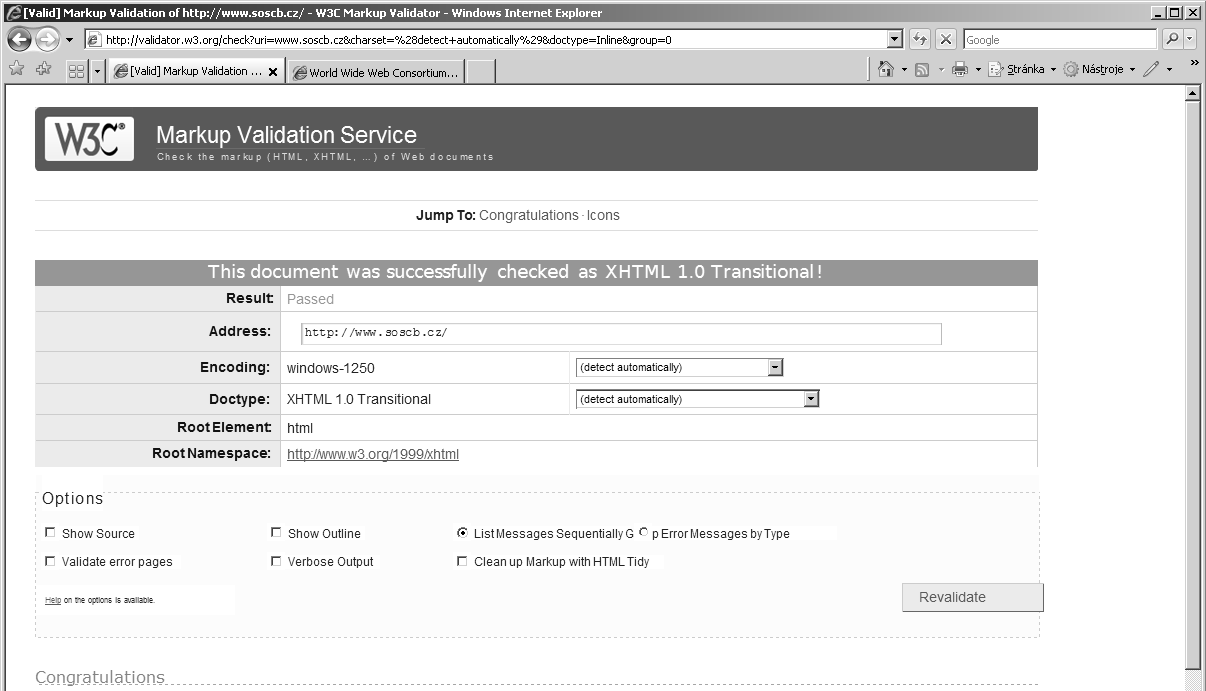Open the Doctype detect automatically dropdown

[698, 399]
